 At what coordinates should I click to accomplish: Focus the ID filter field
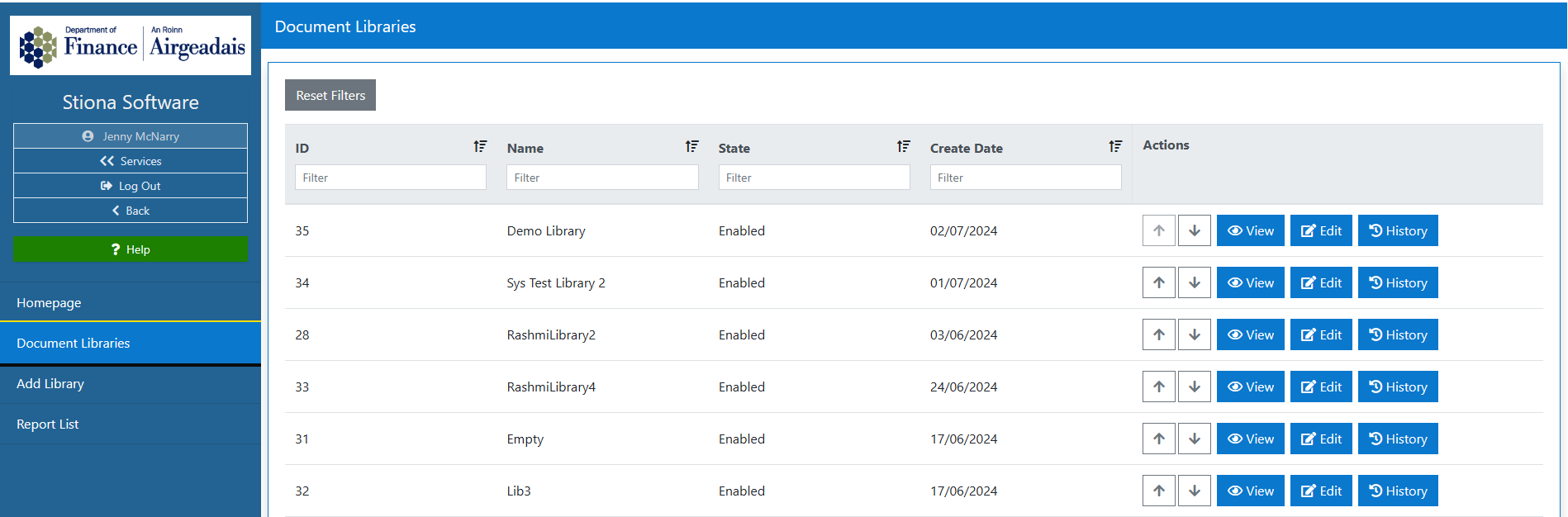coord(391,178)
